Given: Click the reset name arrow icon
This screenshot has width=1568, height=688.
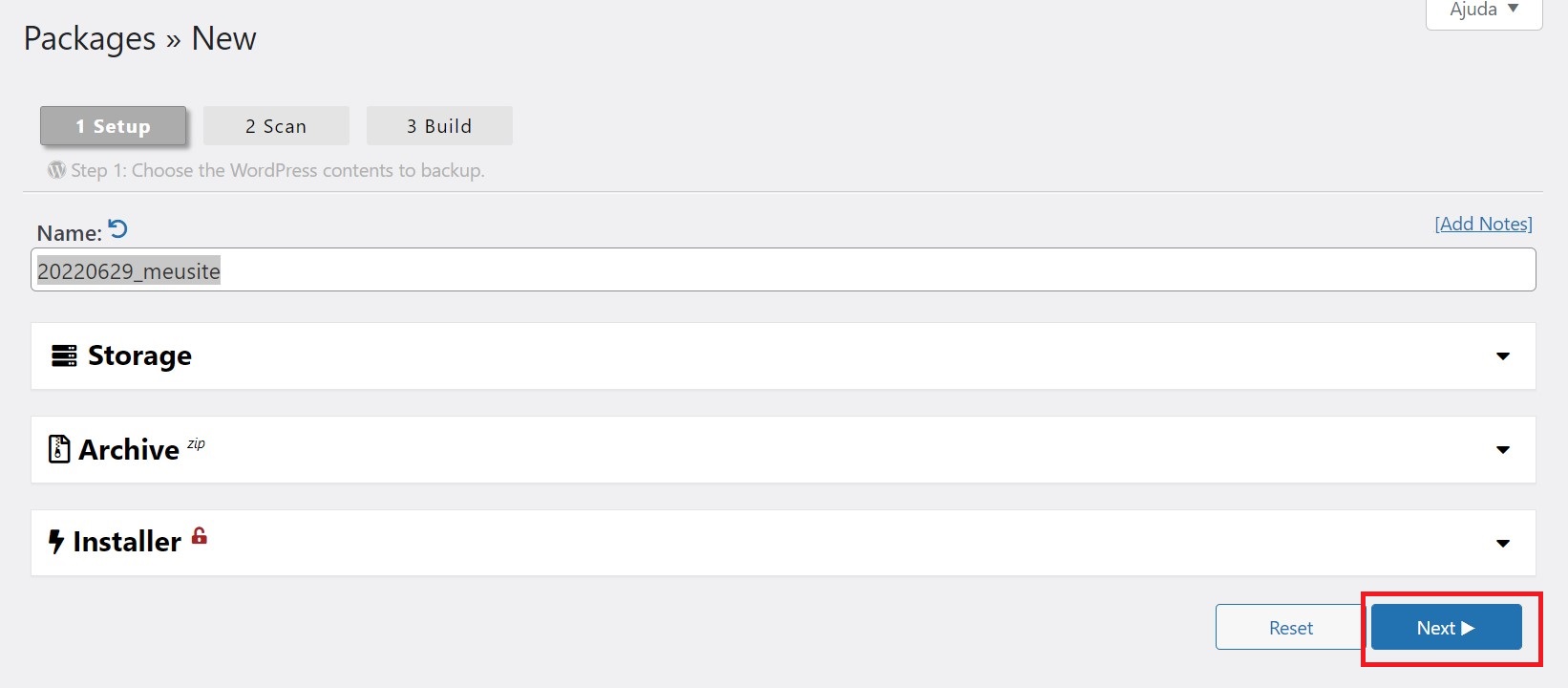Looking at the screenshot, I should 117,229.
